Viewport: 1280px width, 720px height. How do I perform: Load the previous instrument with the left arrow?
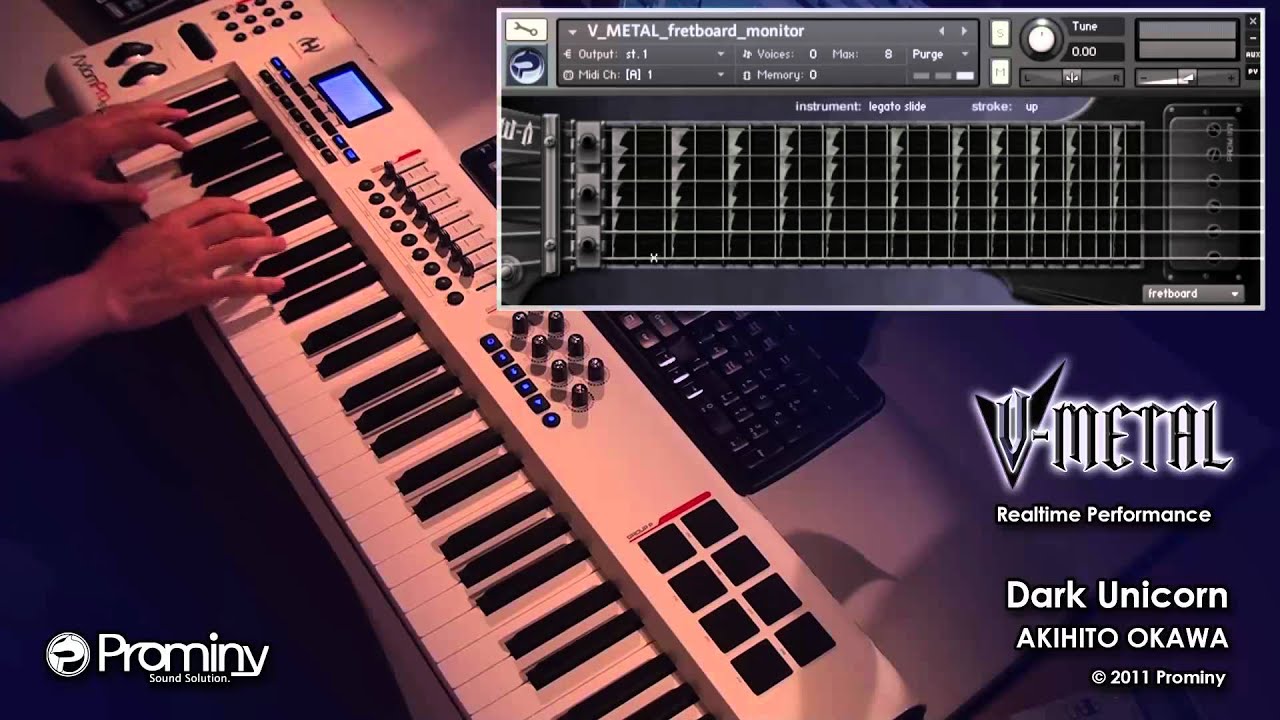pos(941,31)
